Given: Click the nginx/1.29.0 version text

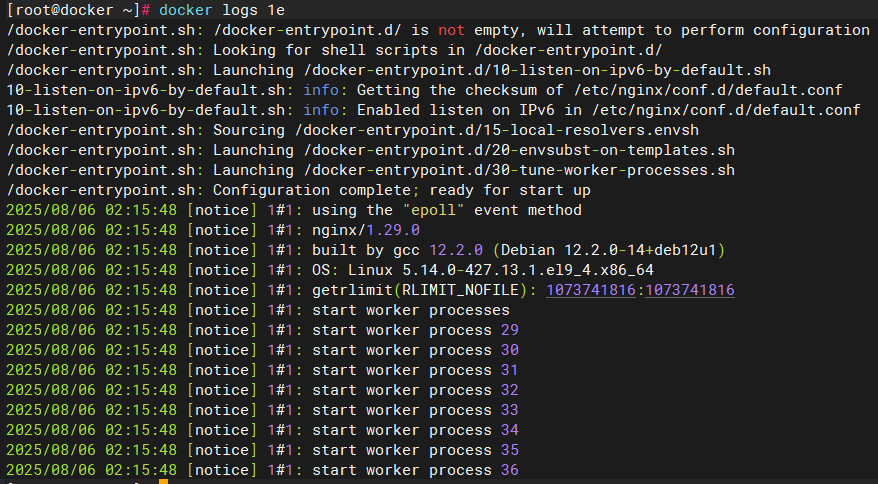Looking at the screenshot, I should click(366, 230).
